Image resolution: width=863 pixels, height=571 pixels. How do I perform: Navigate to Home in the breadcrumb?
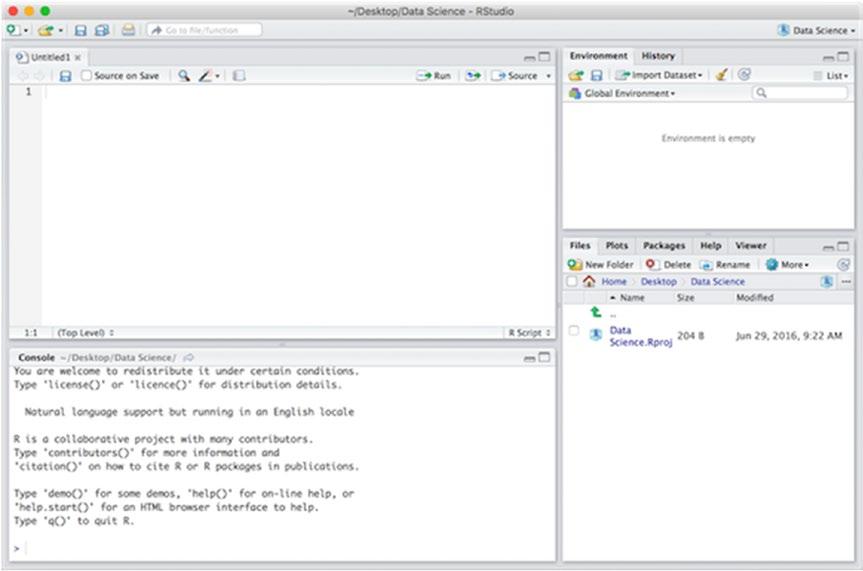[614, 282]
